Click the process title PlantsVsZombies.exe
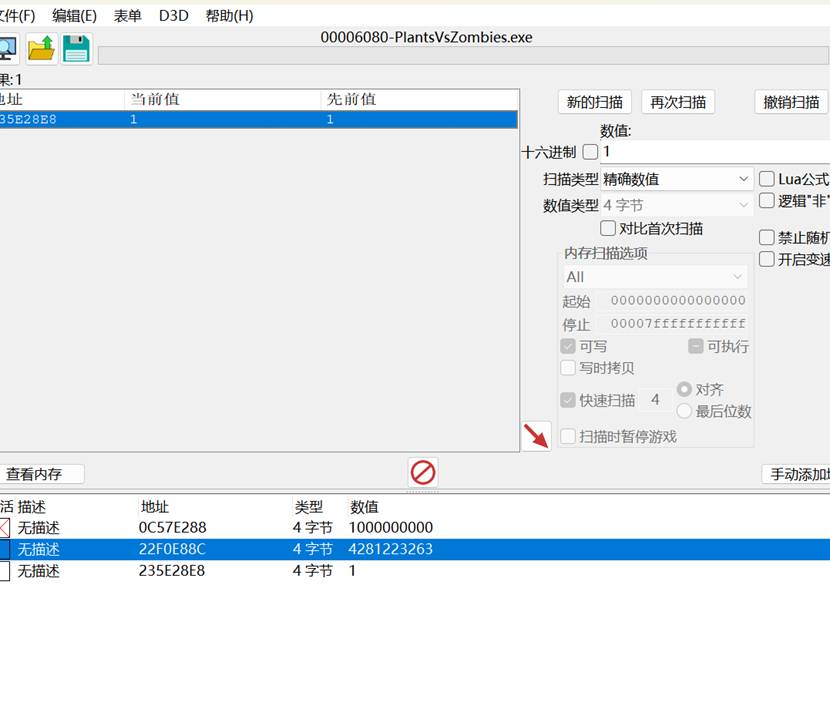The image size is (830, 713). (x=426, y=37)
